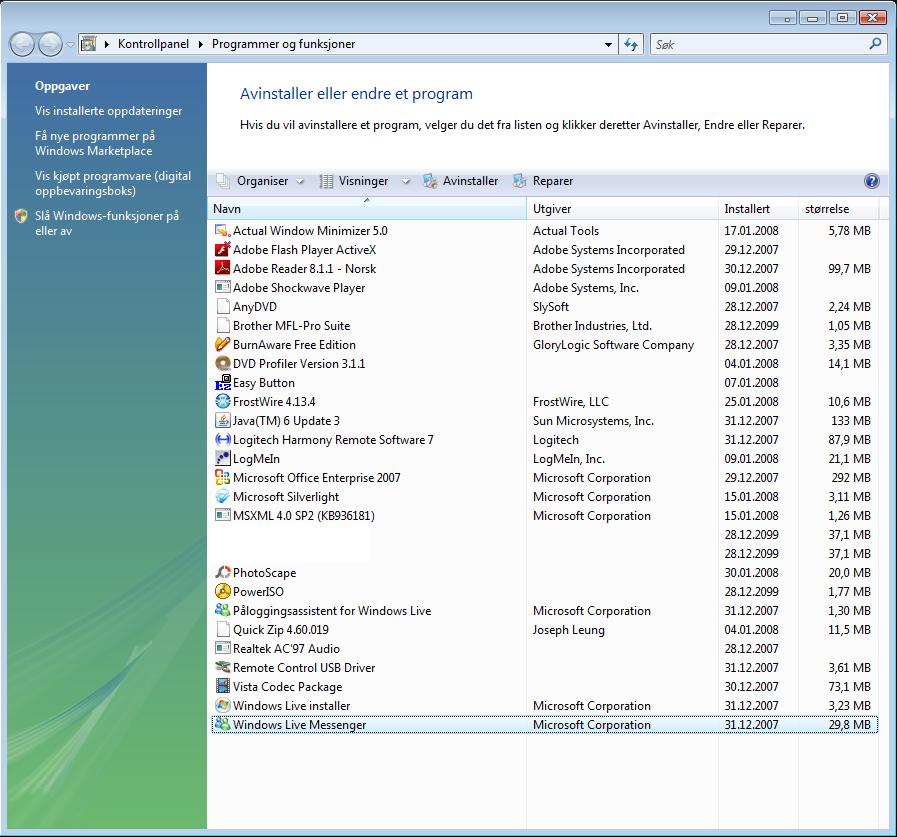Screen dimensions: 897x837
Task: Go back with the Back arrow
Action: [x=22, y=44]
